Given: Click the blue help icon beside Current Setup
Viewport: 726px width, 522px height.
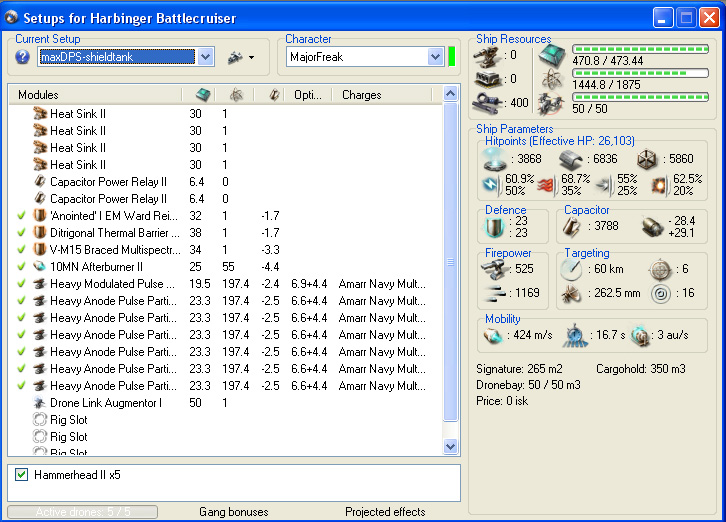Looking at the screenshot, I should [23, 57].
